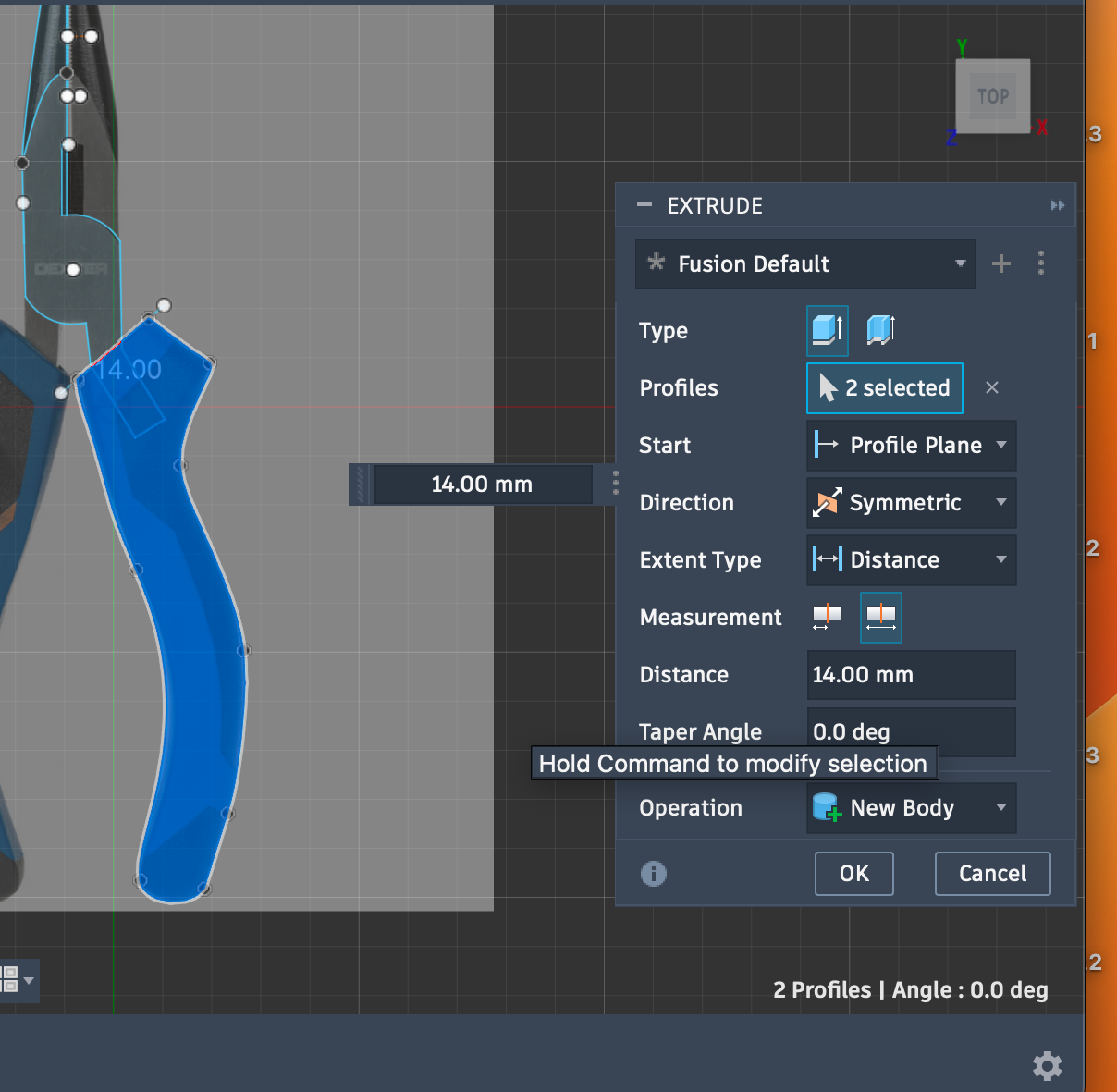Open settings gear in bottom corner

1047,1066
